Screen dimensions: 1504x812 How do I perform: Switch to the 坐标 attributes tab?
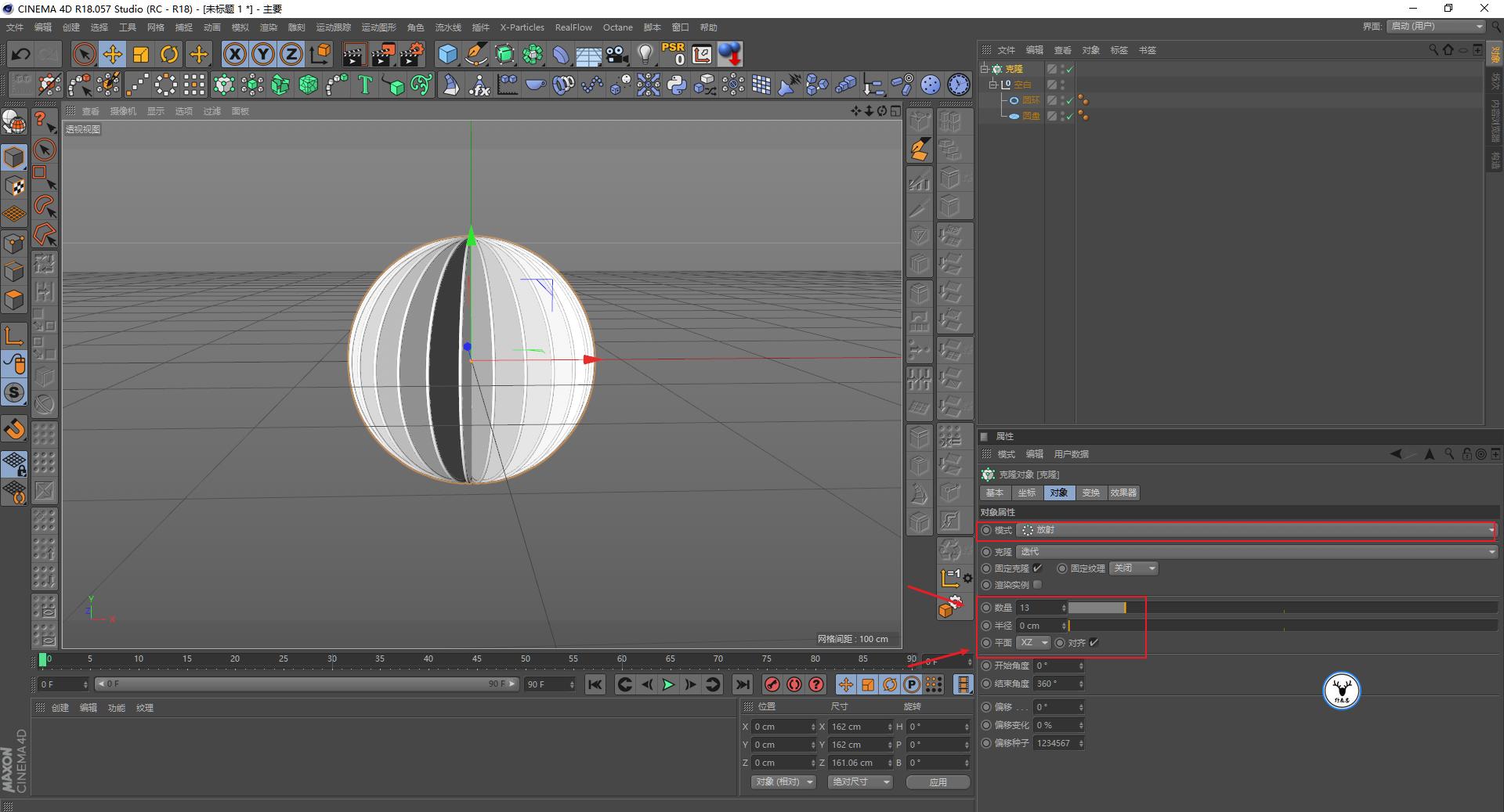click(x=1026, y=493)
